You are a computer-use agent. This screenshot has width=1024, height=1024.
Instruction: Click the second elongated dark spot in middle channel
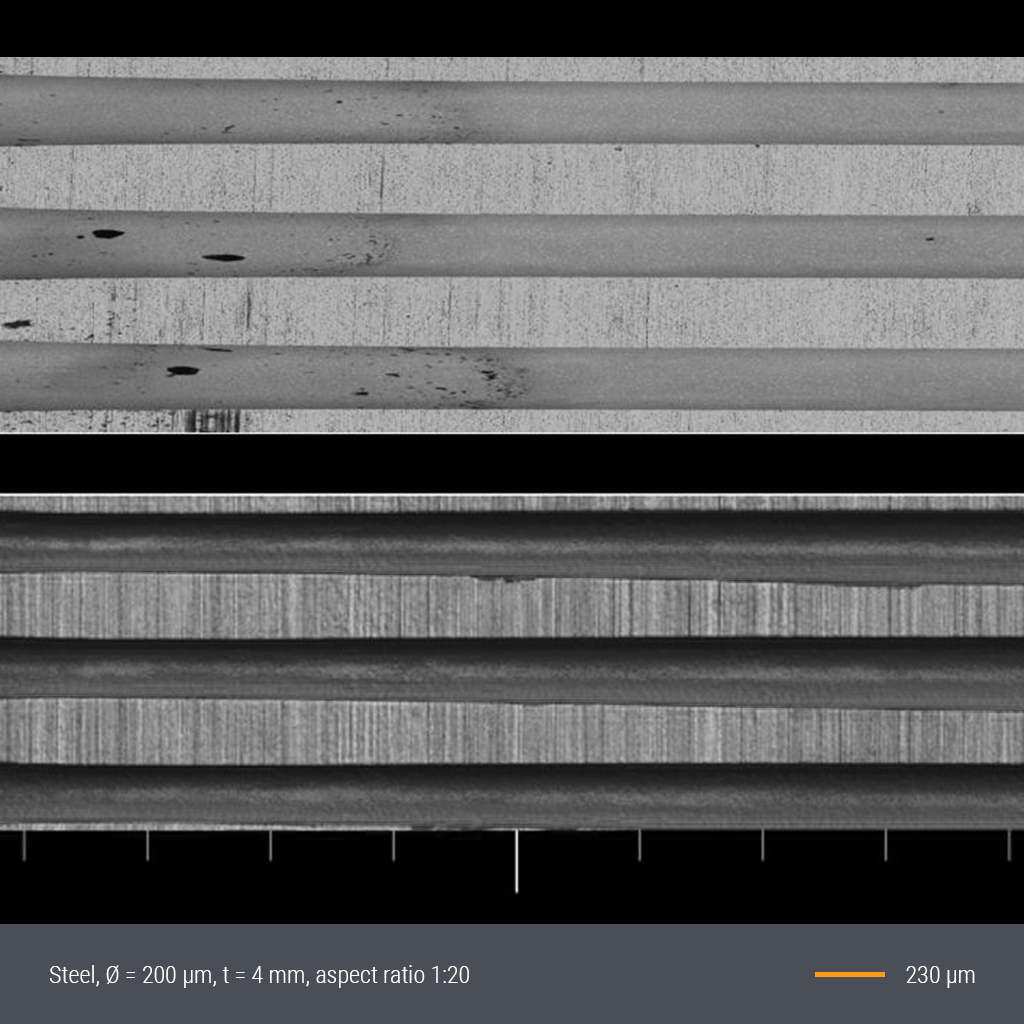click(x=223, y=257)
